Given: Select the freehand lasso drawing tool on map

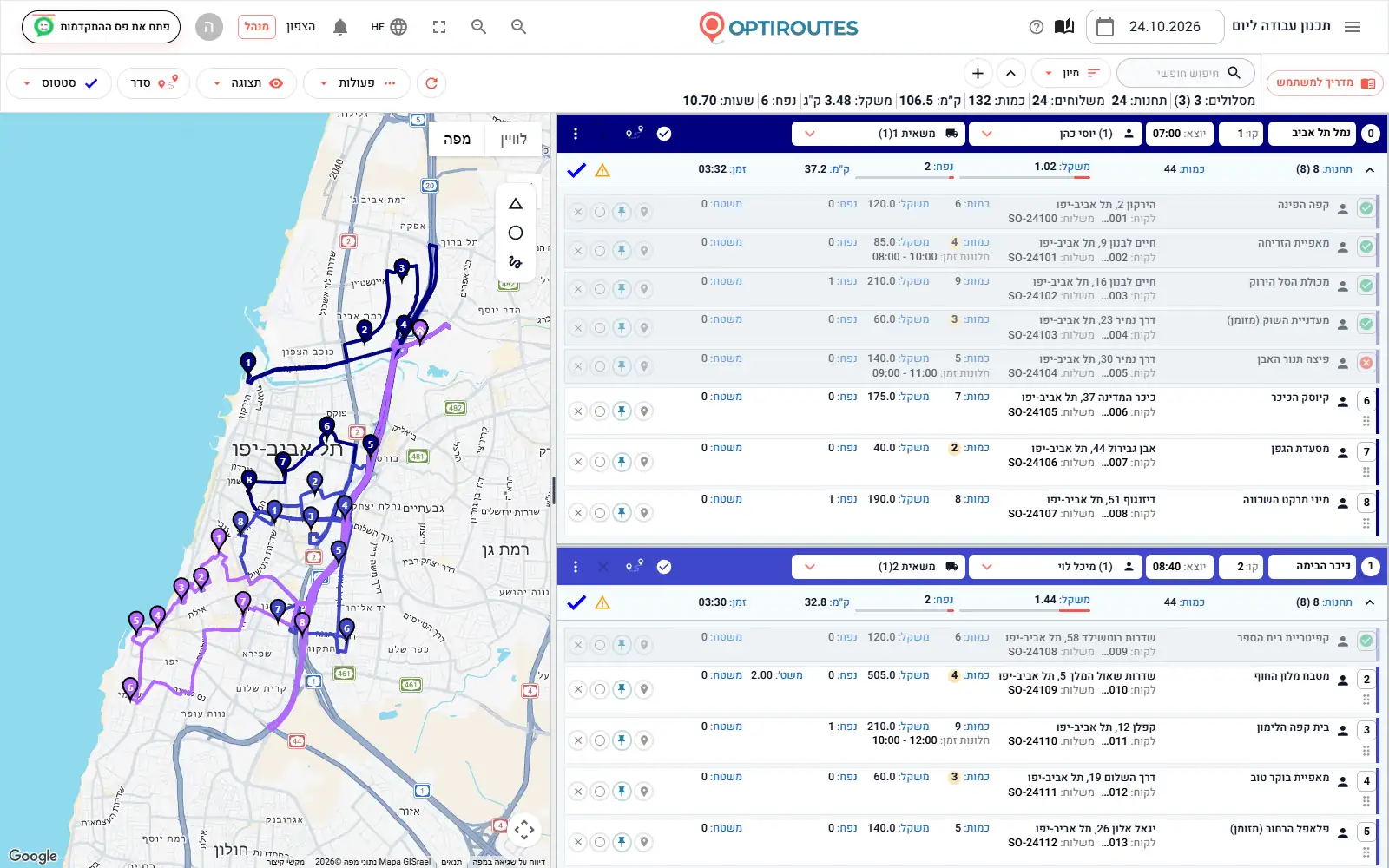Looking at the screenshot, I should point(516,261).
